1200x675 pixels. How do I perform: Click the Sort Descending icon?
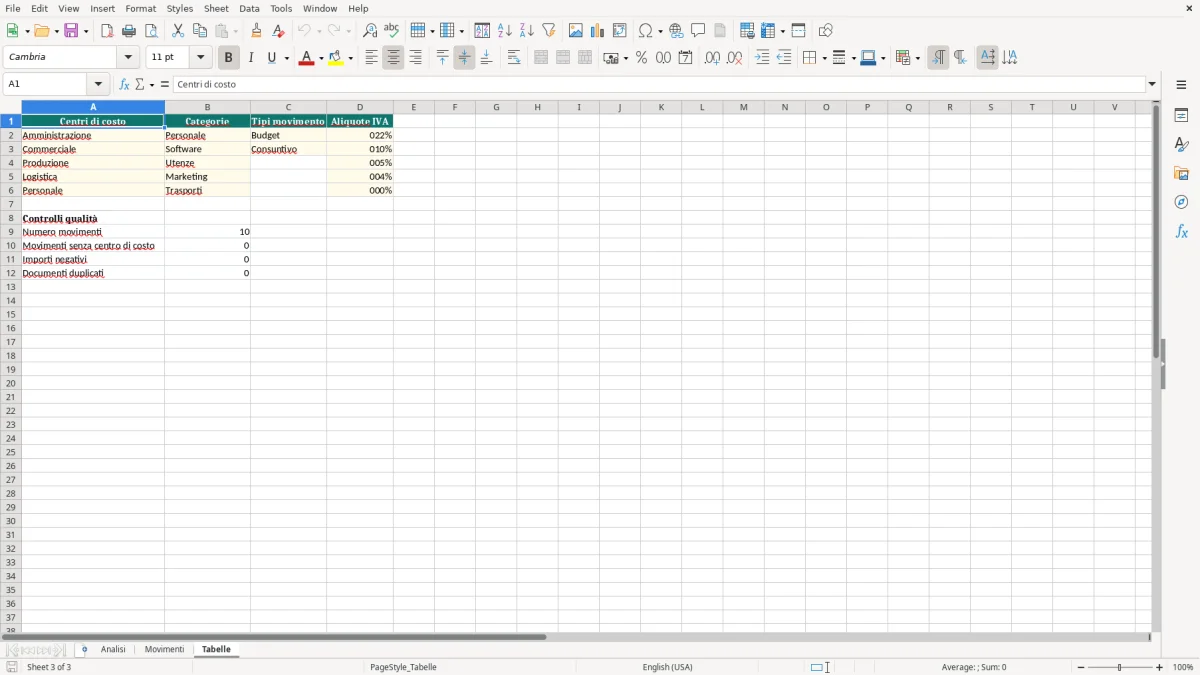(x=527, y=31)
